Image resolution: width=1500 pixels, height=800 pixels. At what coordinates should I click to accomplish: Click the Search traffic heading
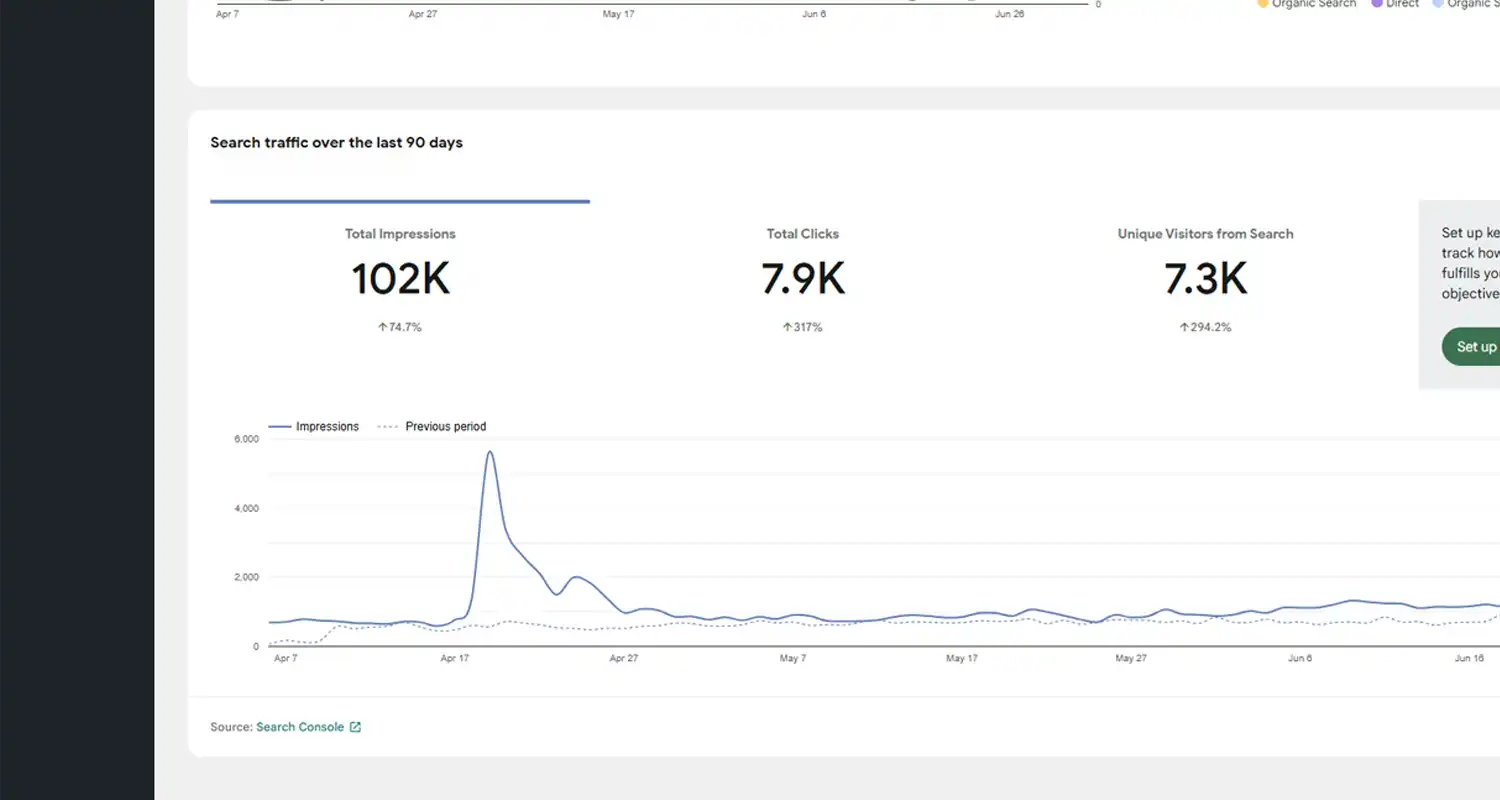click(x=335, y=142)
